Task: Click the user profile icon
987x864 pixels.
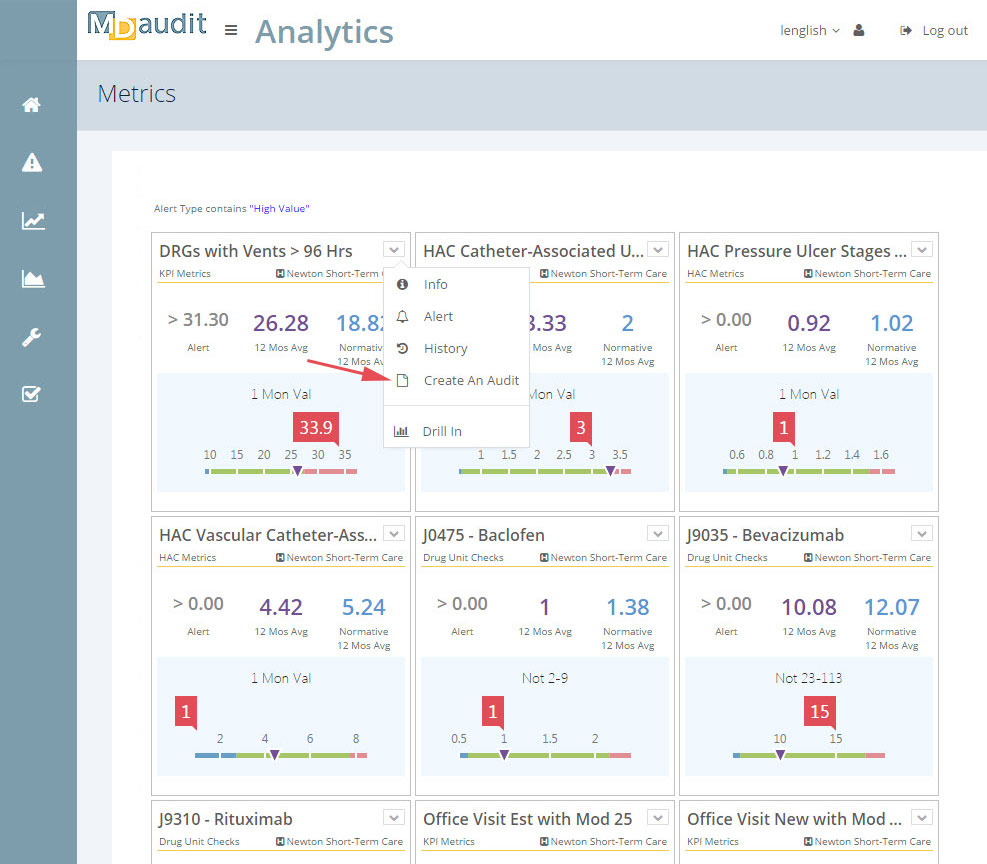Action: click(859, 30)
